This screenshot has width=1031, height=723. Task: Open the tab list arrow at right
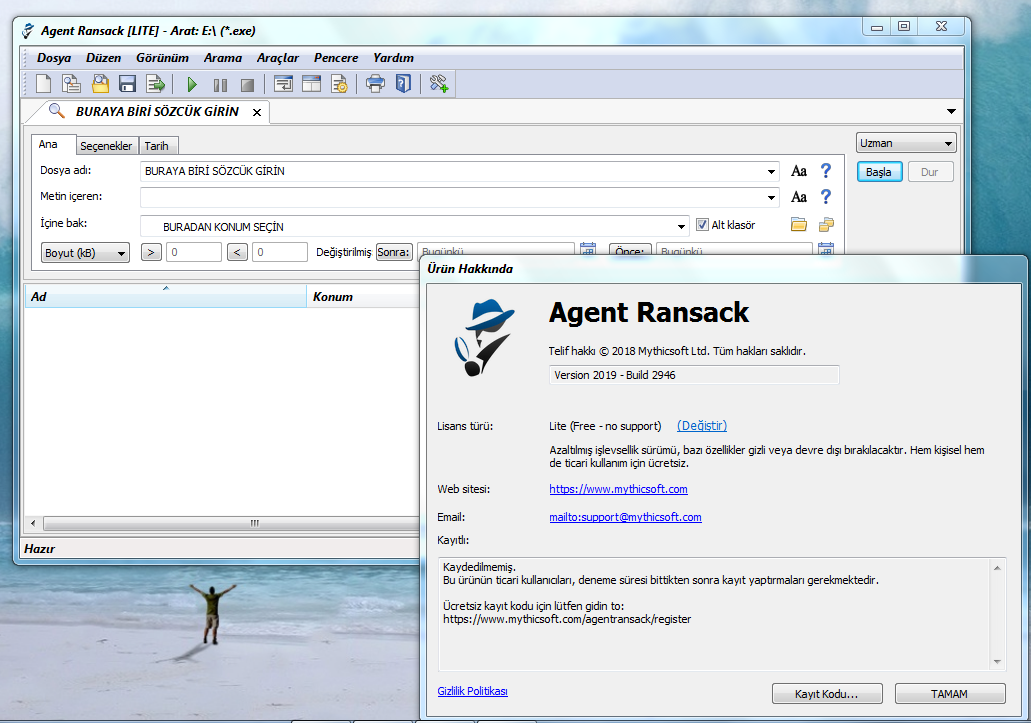tap(951, 111)
